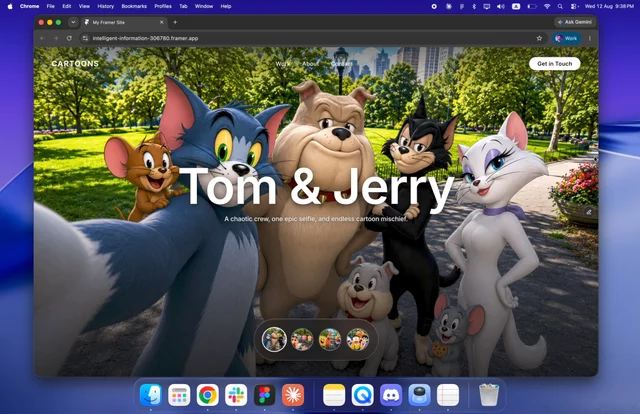Open the keyboard input source menu

516,6
